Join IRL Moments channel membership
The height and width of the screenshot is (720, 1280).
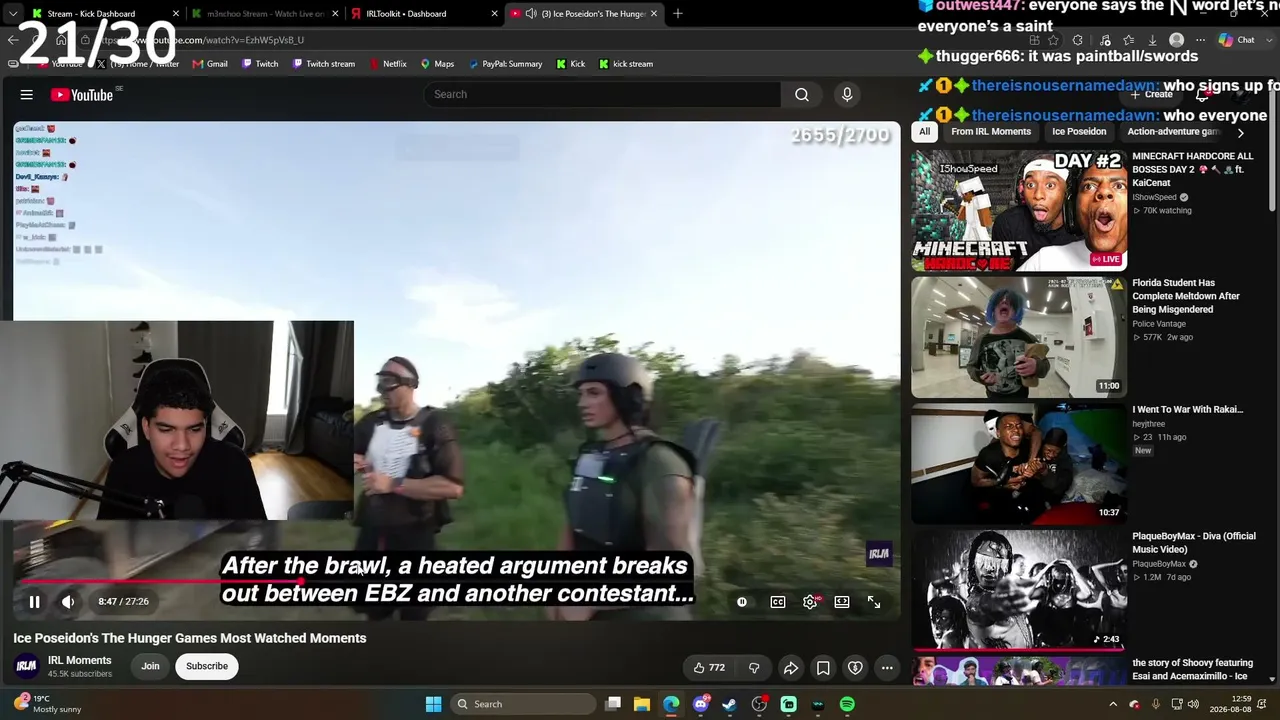(x=150, y=666)
